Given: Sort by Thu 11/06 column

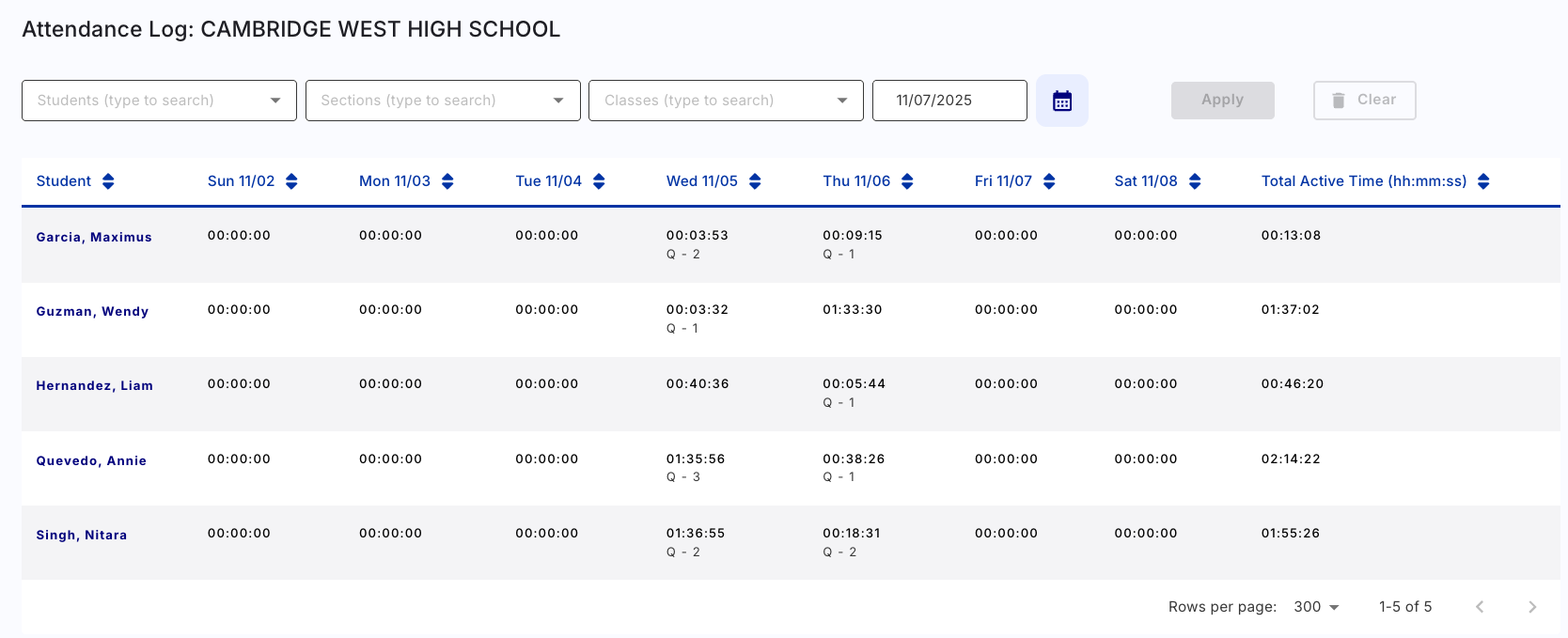Looking at the screenshot, I should pos(907,181).
